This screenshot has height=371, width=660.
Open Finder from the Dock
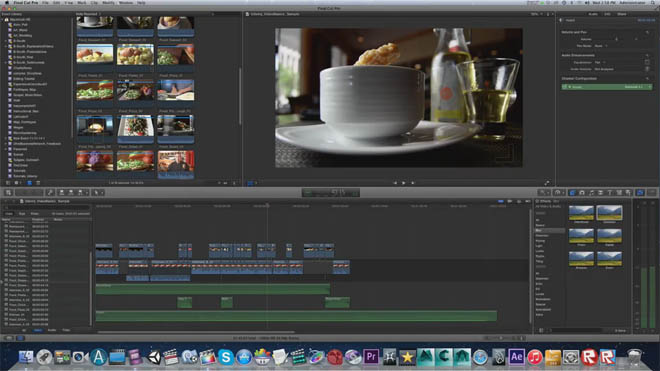(x=26, y=357)
